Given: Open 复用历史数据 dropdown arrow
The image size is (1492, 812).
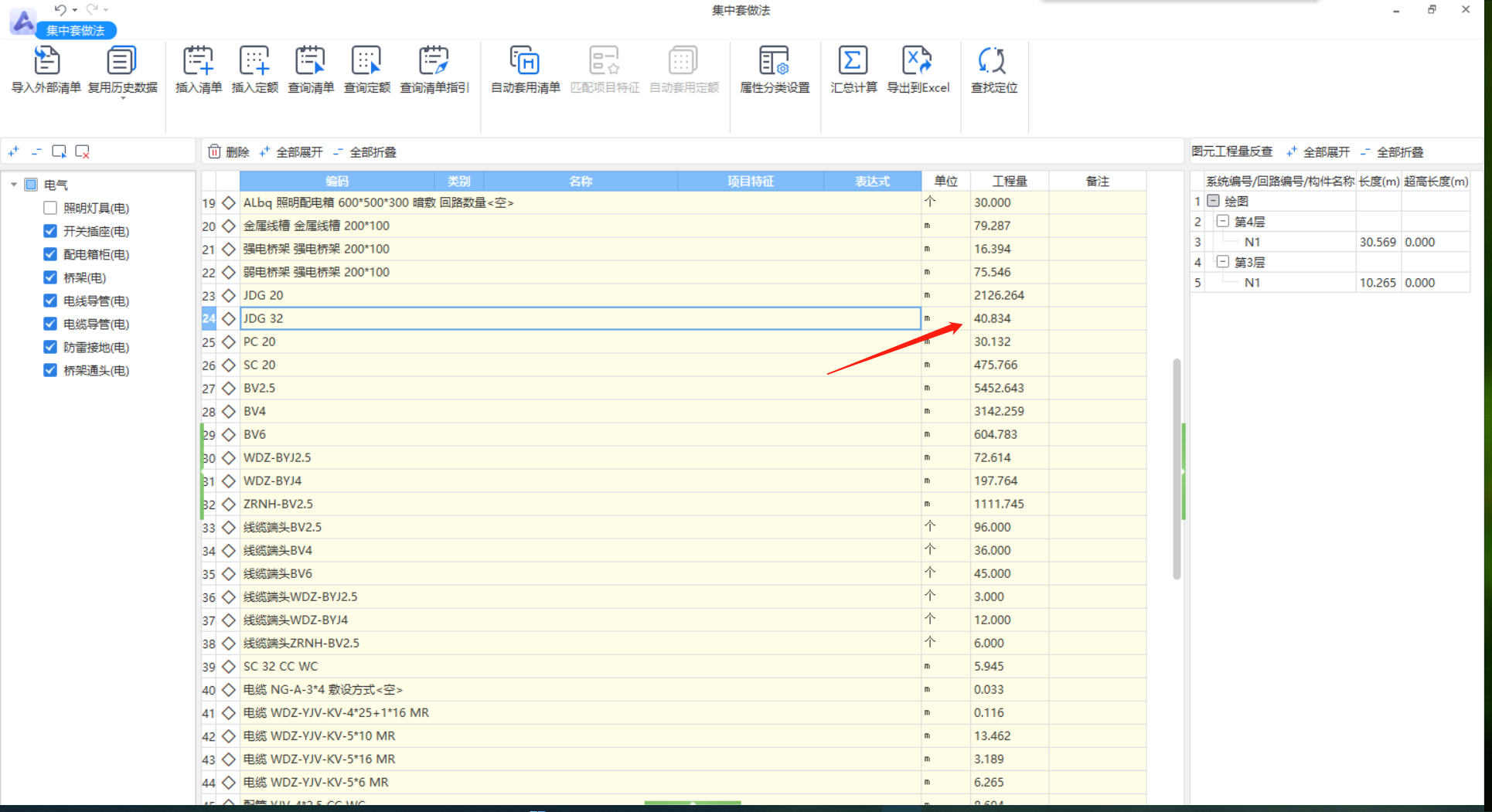Looking at the screenshot, I should coord(122,99).
